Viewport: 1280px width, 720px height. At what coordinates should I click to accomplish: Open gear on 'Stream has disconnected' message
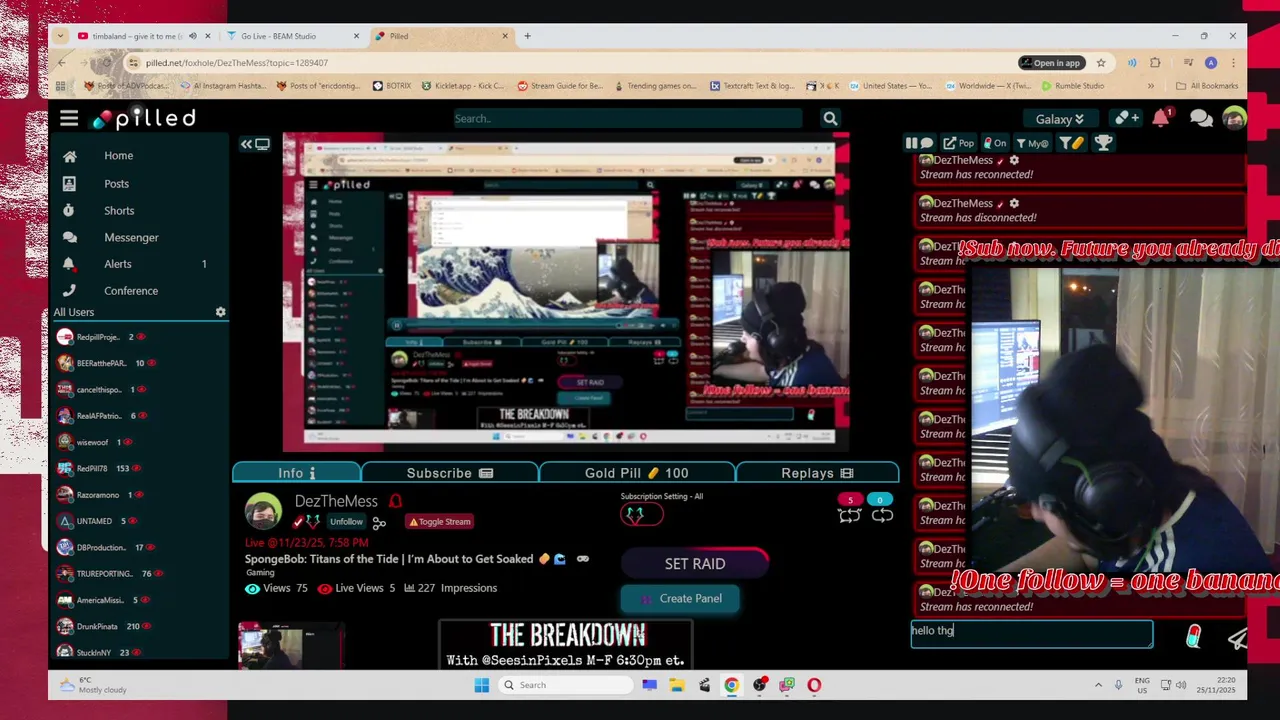point(1014,203)
